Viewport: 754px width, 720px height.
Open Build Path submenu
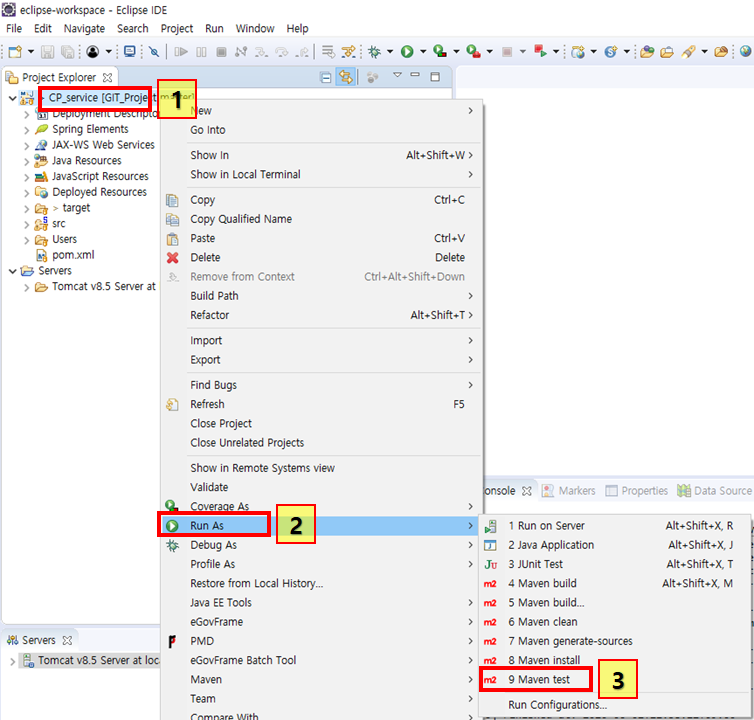(320, 296)
